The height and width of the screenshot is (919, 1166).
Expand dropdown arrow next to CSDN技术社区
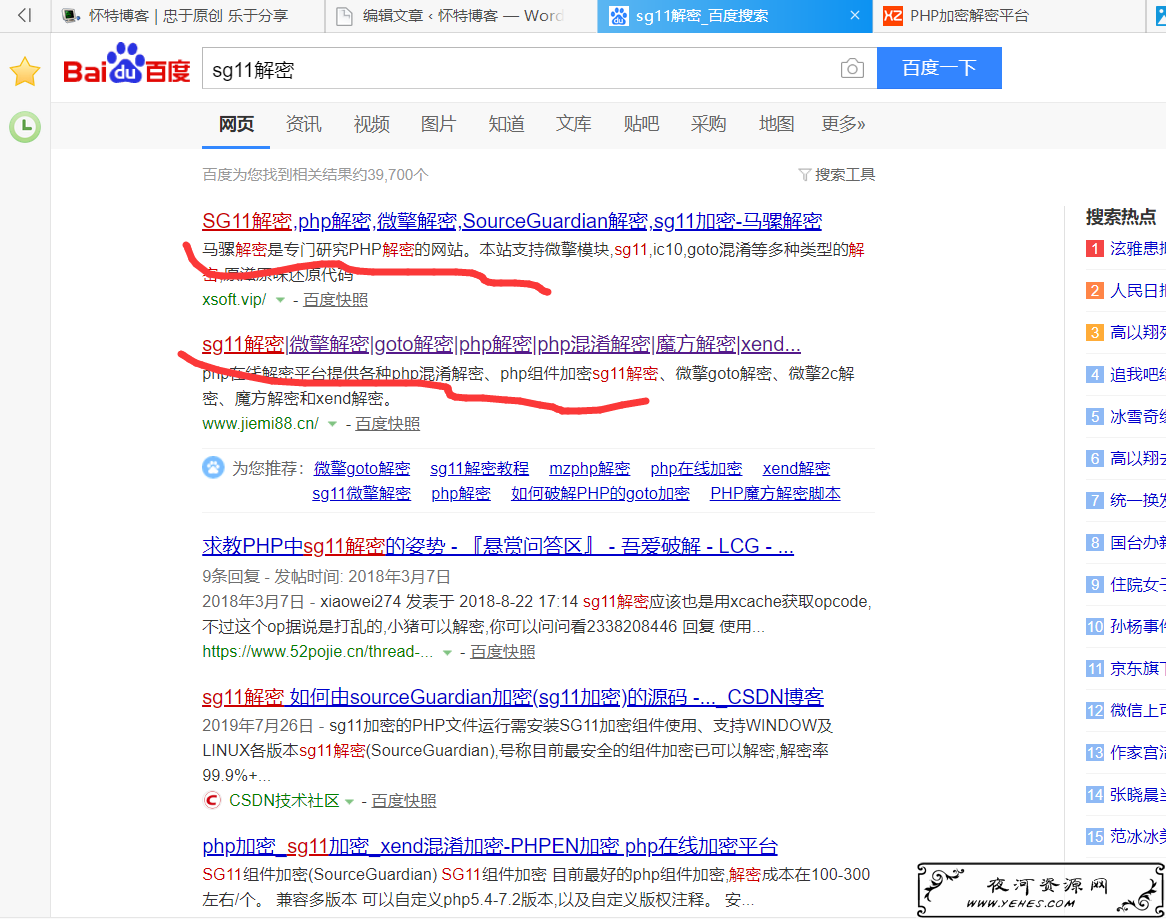click(349, 802)
